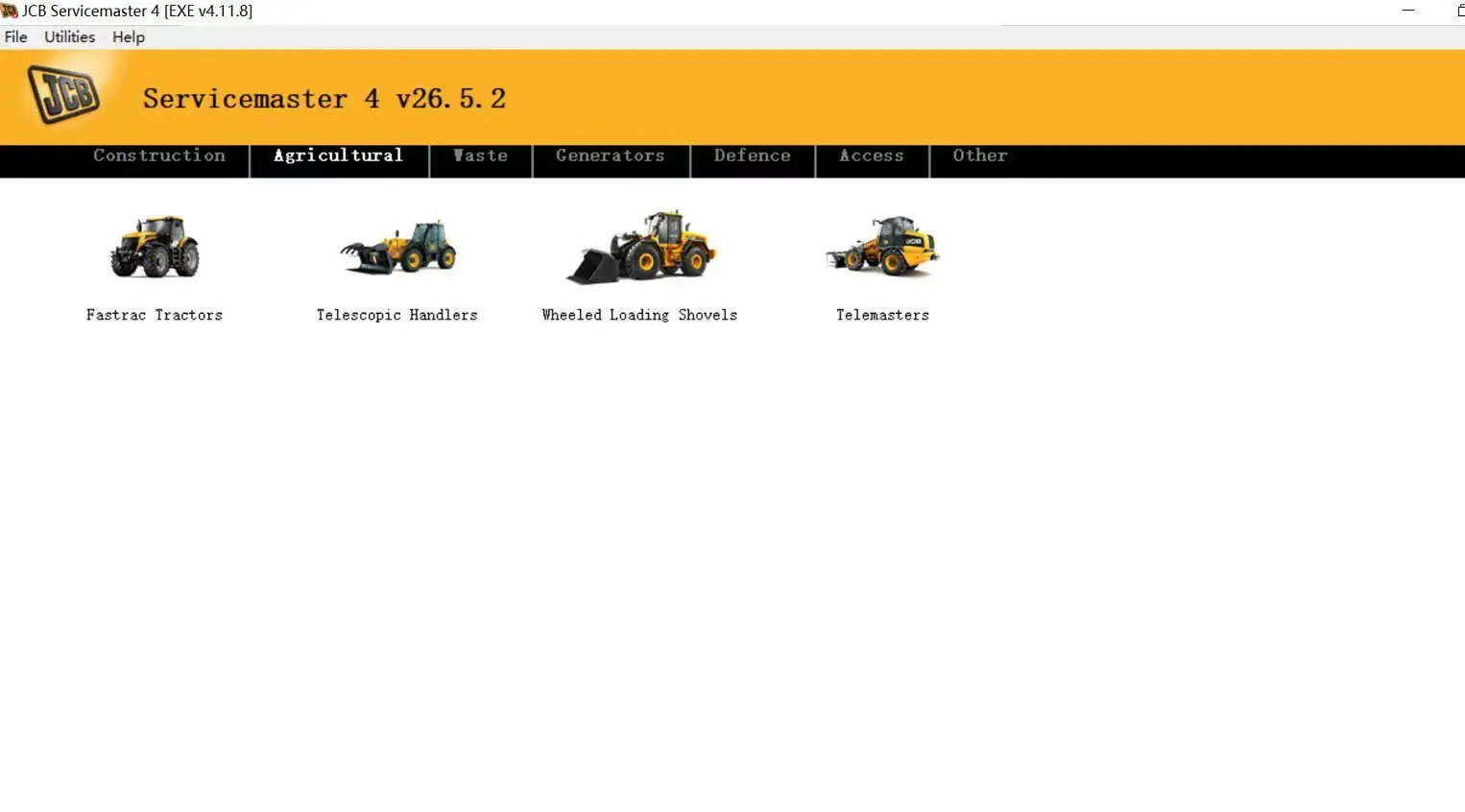Open the Wheeled Loading Shovels machine icon

tap(640, 247)
